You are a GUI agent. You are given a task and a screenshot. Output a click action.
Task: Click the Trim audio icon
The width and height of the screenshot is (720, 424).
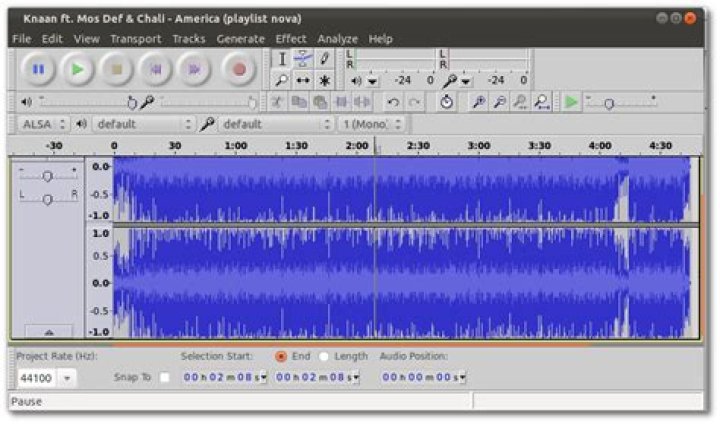[x=341, y=102]
